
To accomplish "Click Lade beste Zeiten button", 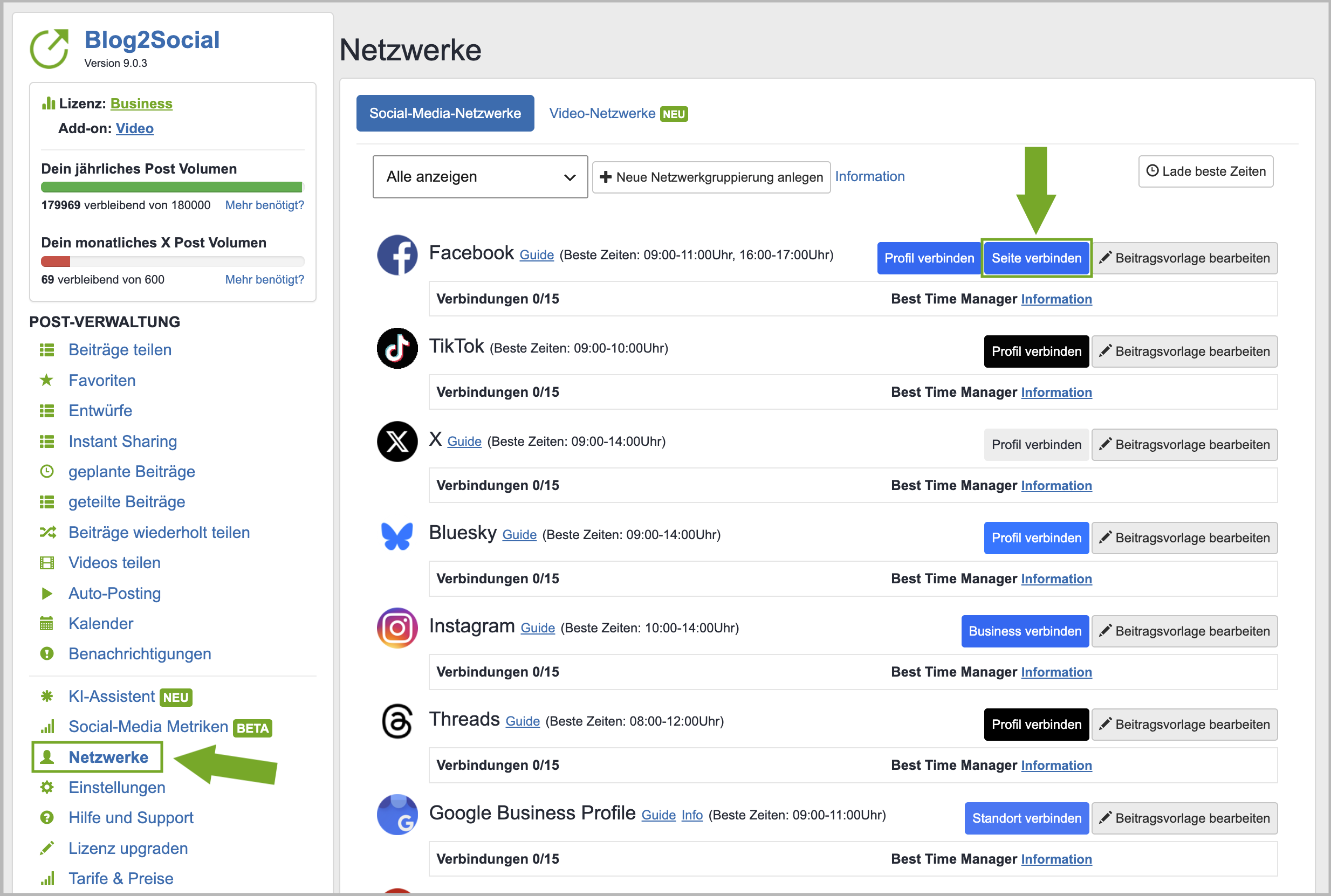I will [x=1206, y=171].
